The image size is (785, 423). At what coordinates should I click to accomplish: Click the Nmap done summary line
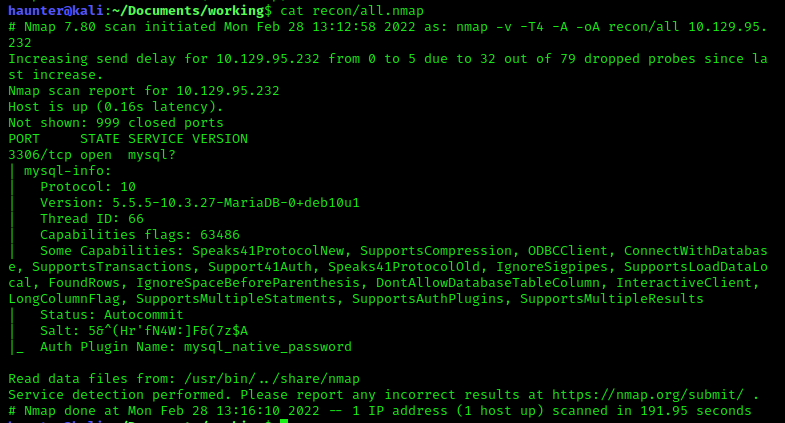click(x=380, y=410)
